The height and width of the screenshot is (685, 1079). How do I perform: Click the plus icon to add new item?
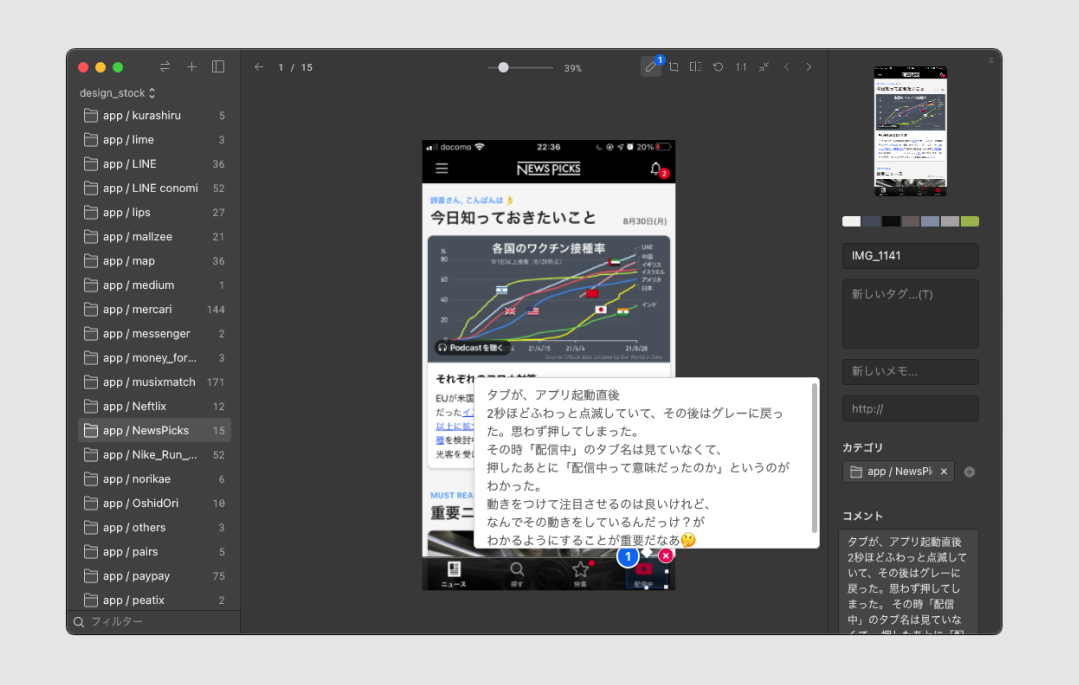tap(192, 67)
